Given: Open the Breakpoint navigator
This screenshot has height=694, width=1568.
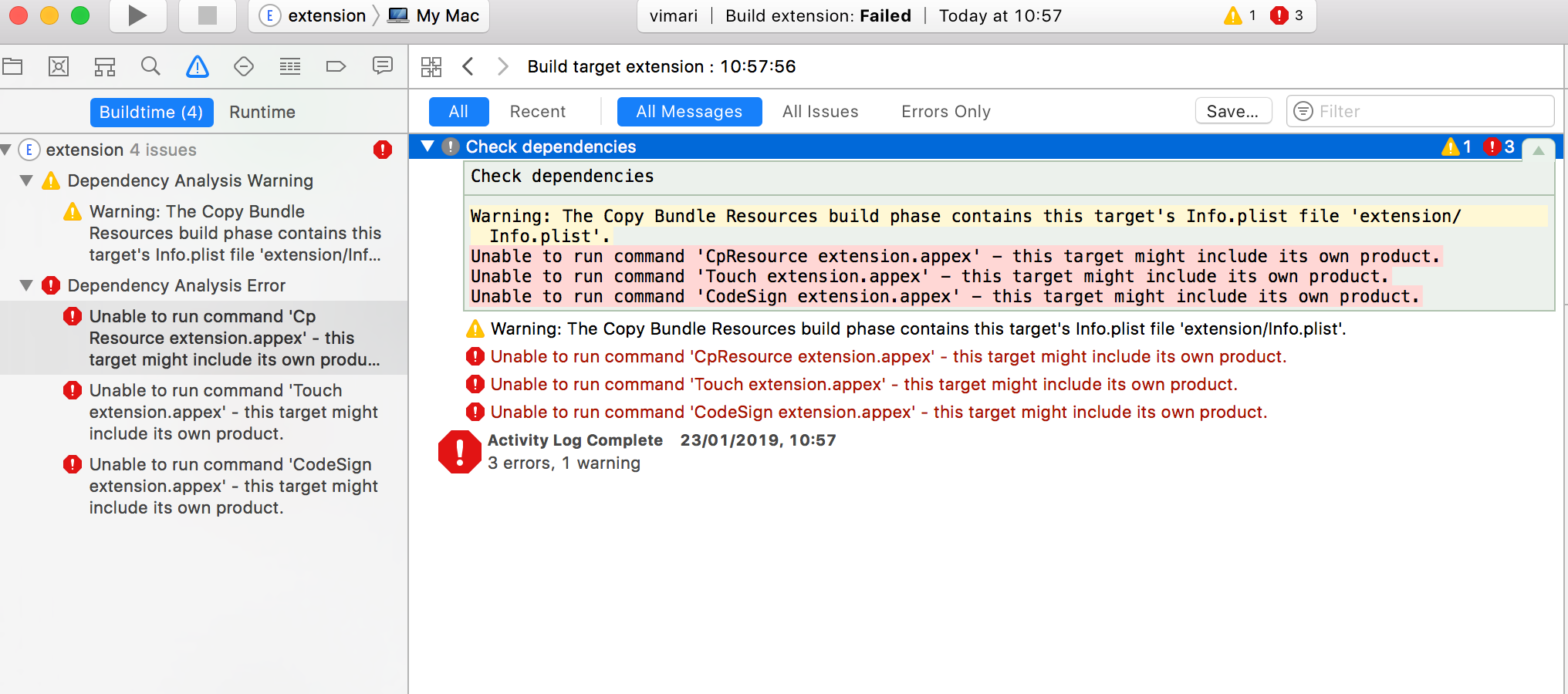Looking at the screenshot, I should tap(336, 66).
